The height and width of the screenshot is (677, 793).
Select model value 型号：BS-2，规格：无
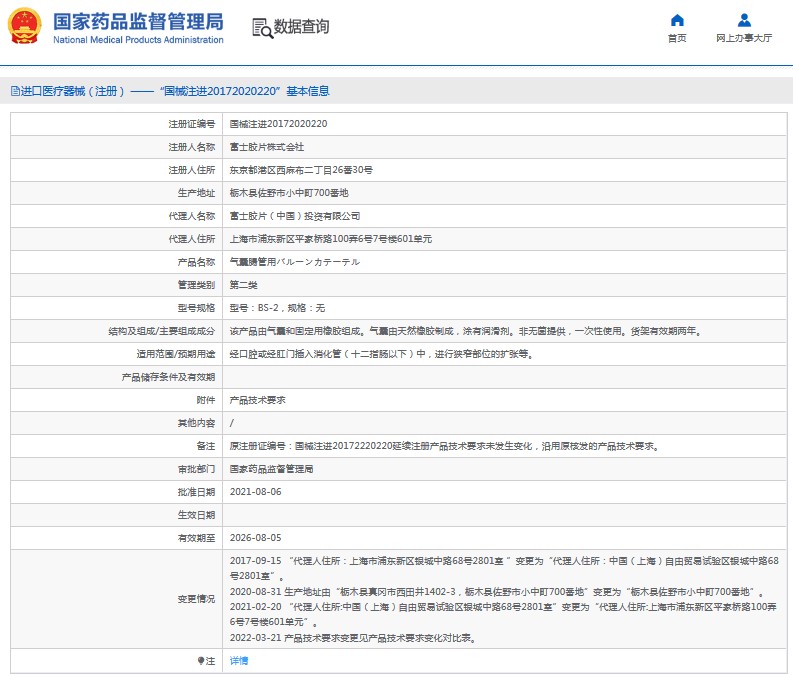(277, 308)
